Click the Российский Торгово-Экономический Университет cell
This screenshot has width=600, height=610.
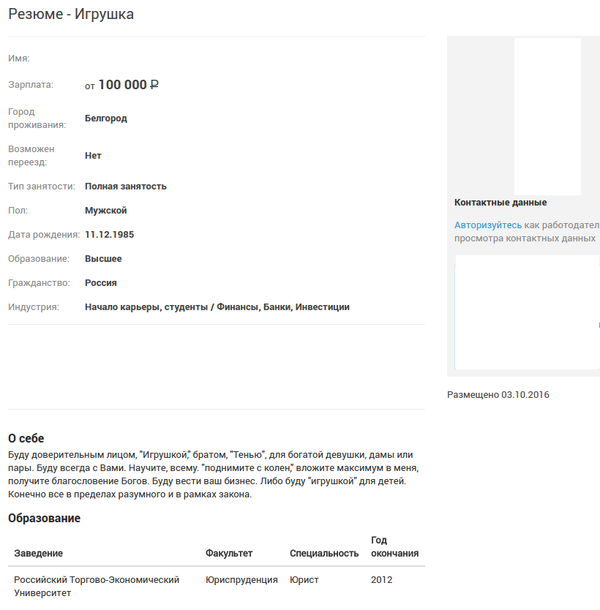pos(96,586)
